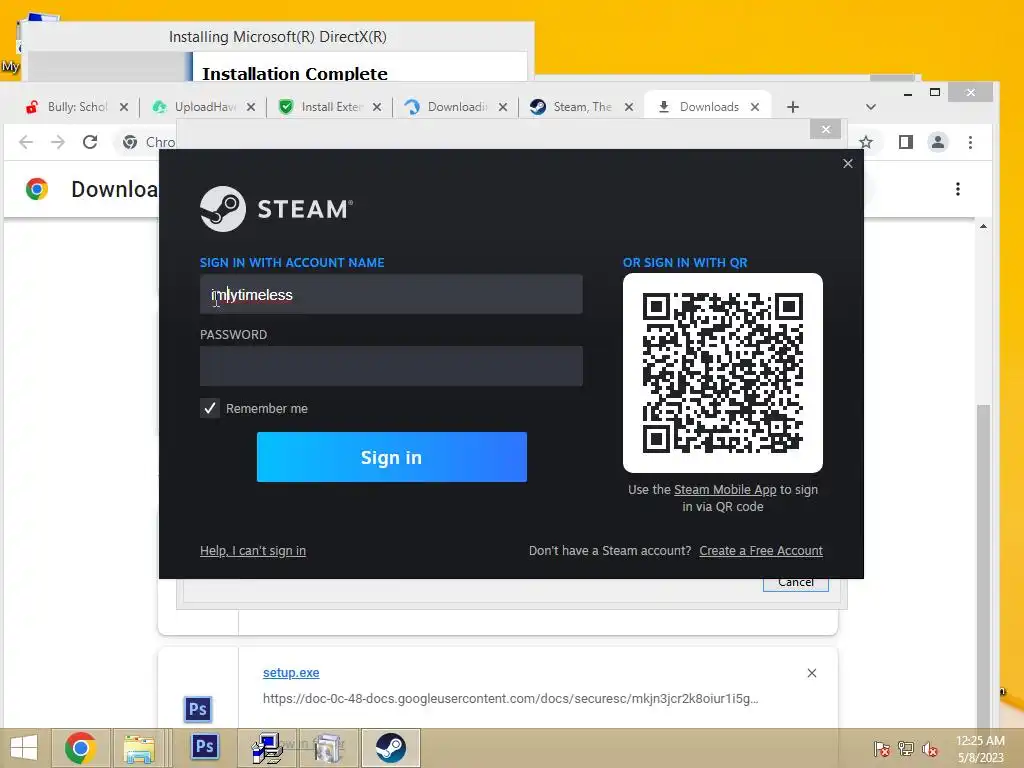The height and width of the screenshot is (768, 1024).
Task: Close the Downloadi tab
Action: tap(503, 107)
